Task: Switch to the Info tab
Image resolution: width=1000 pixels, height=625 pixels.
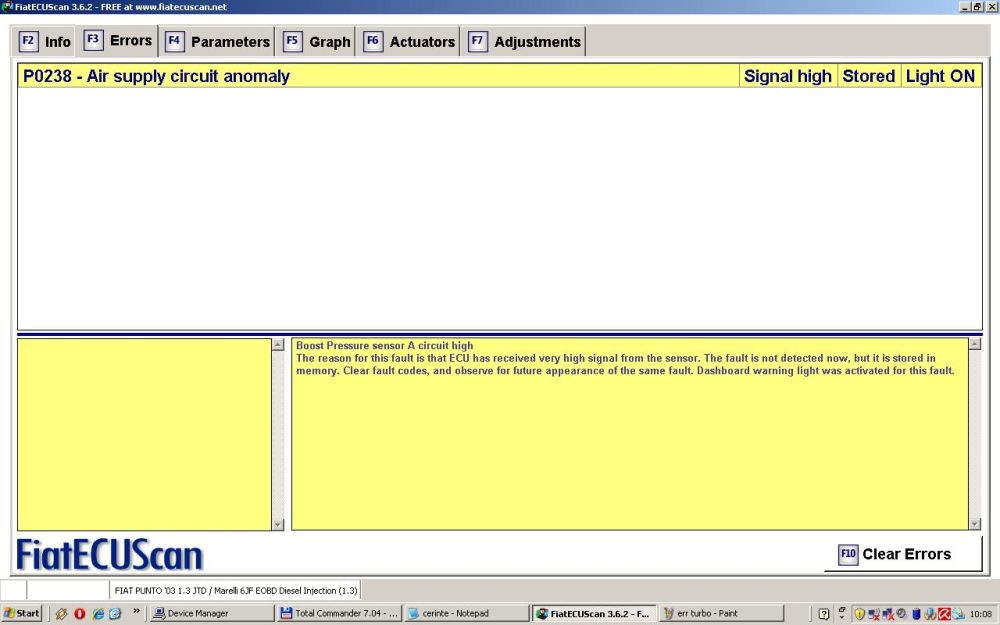Action: [x=45, y=42]
